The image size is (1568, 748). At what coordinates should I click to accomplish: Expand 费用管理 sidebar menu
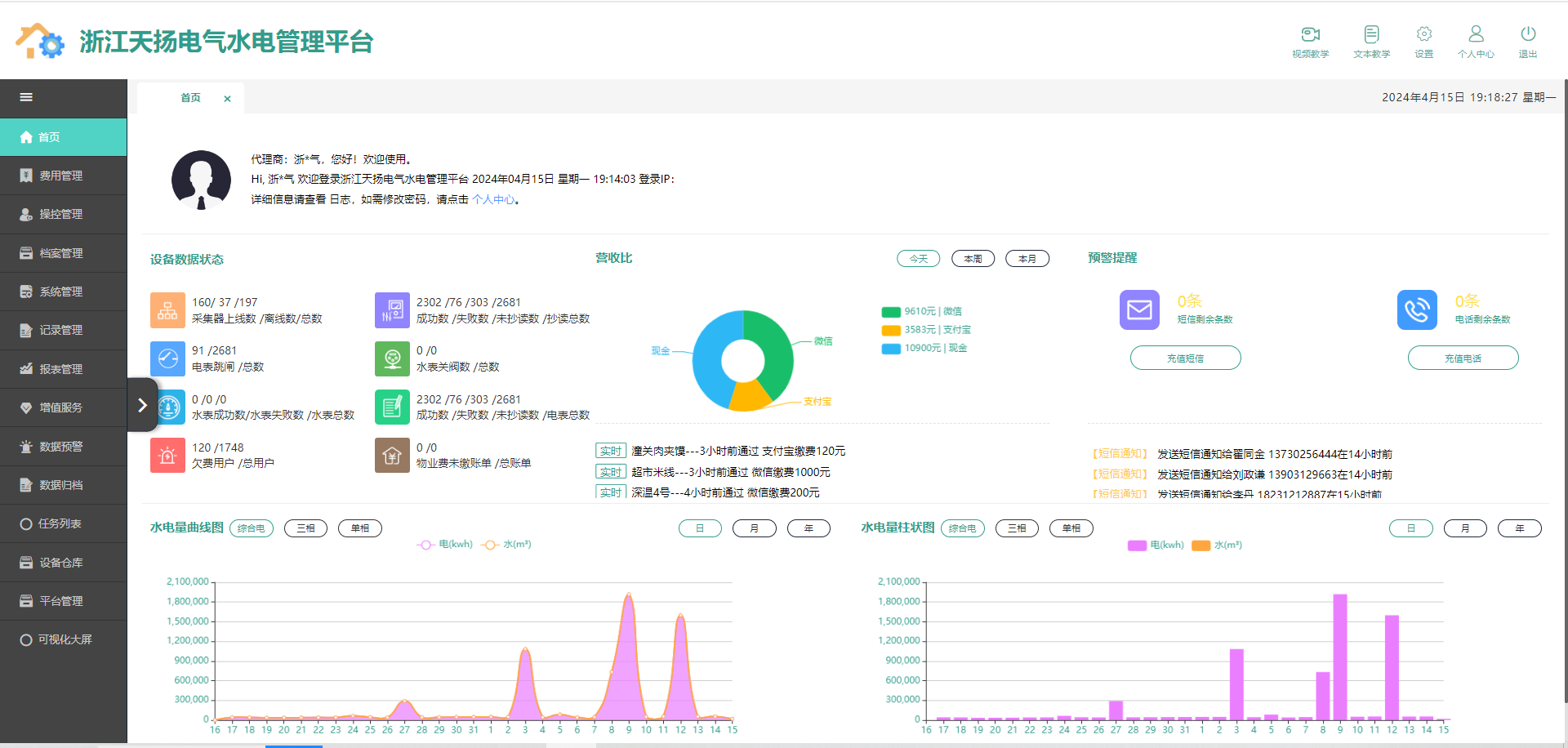click(x=62, y=176)
